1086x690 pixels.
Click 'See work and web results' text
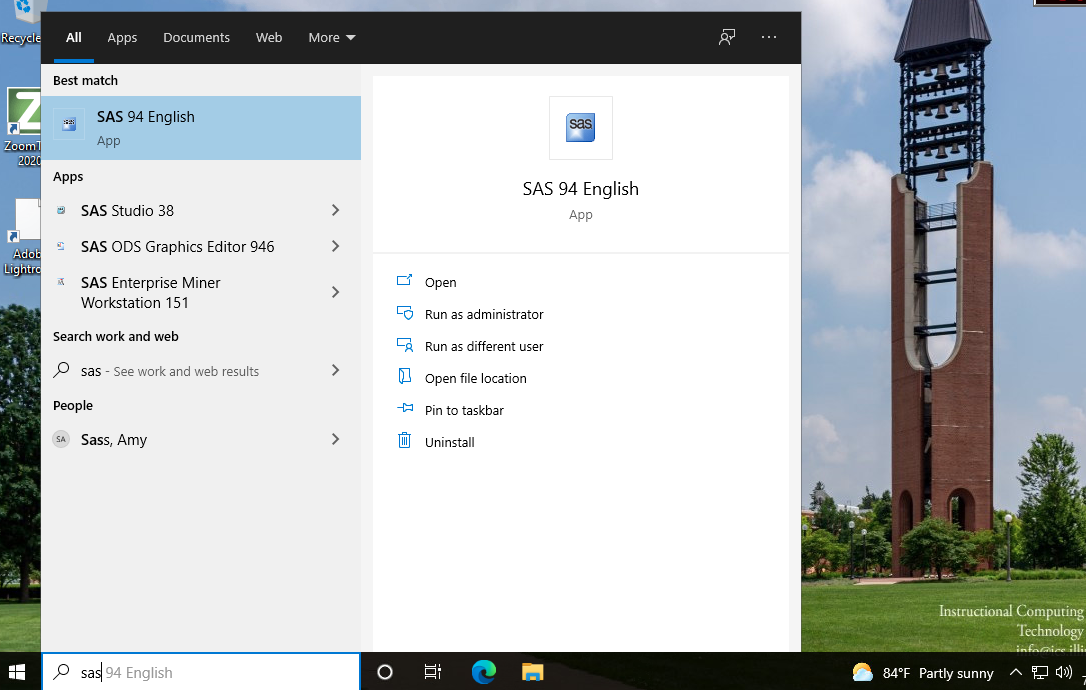click(186, 371)
